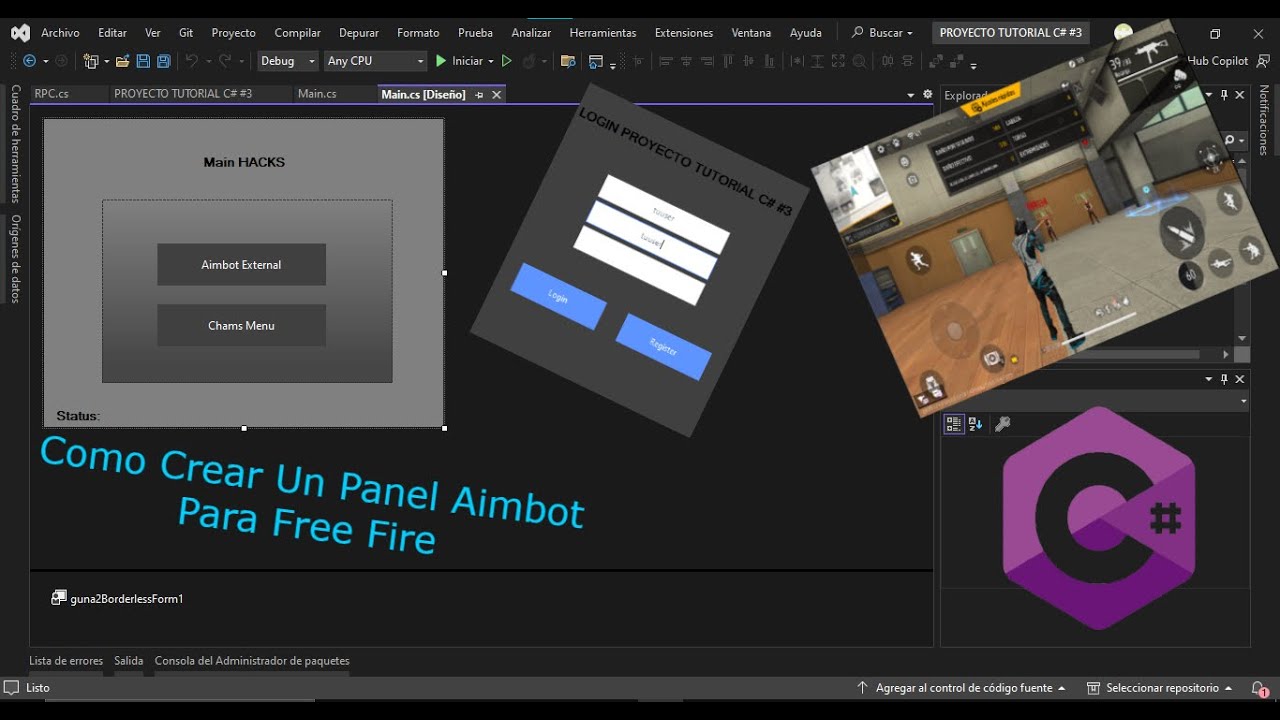Expand the new project icon dropdown arrow
The height and width of the screenshot is (720, 1280).
(x=106, y=61)
